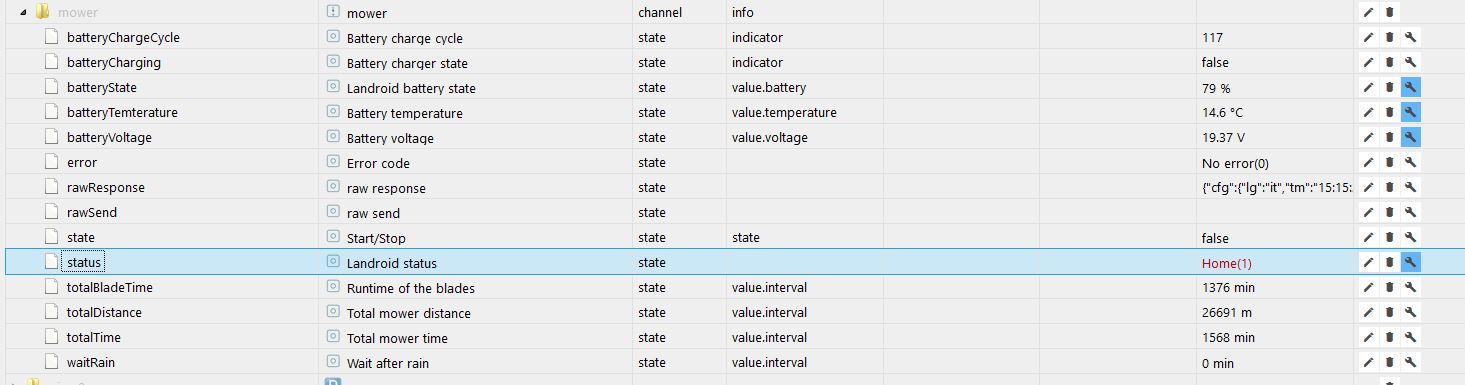The height and width of the screenshot is (385, 1465).
Task: Click the raw response JSON value cell
Action: (1276, 187)
